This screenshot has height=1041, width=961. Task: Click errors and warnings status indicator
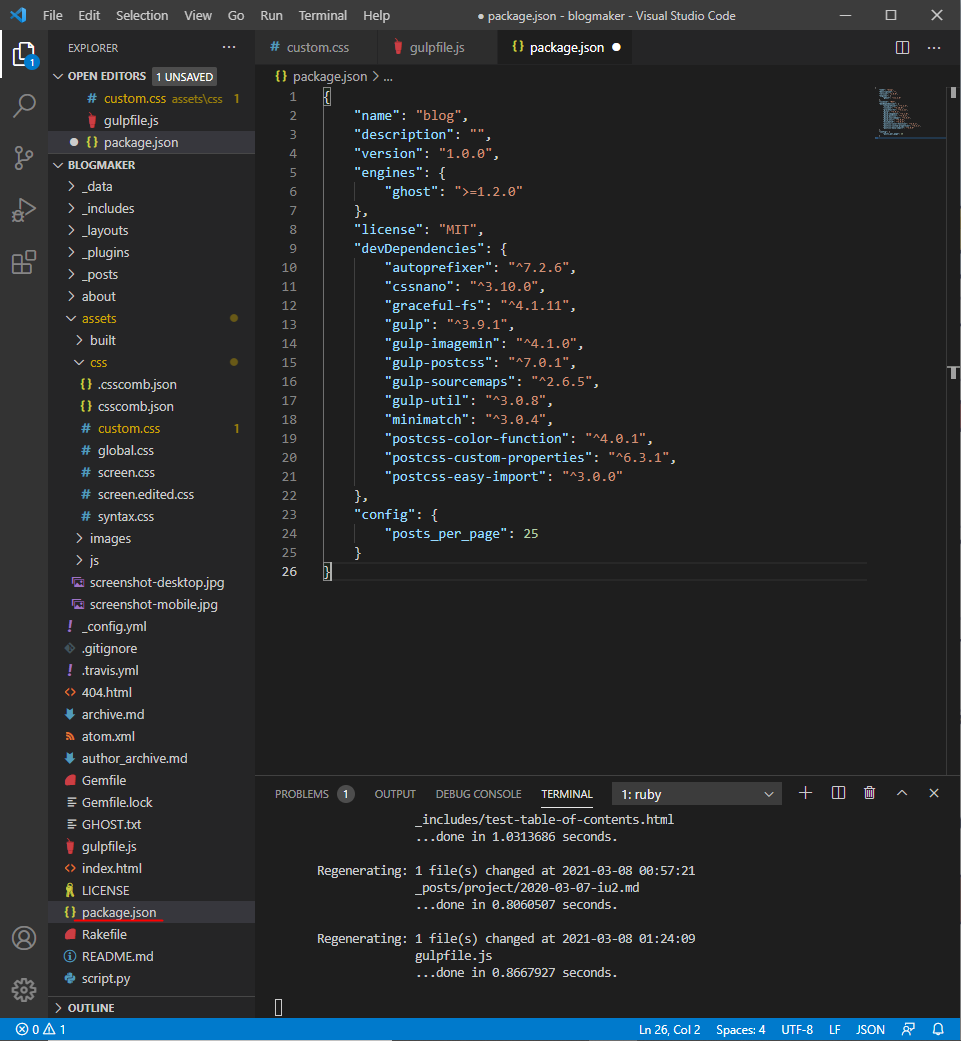[41, 1029]
